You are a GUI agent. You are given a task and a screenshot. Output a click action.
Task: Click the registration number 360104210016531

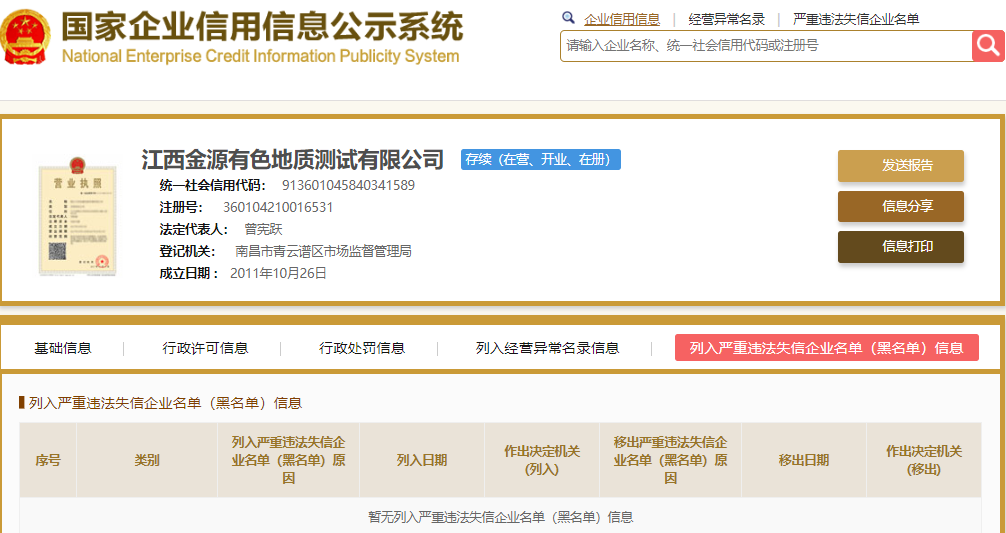[x=278, y=208]
